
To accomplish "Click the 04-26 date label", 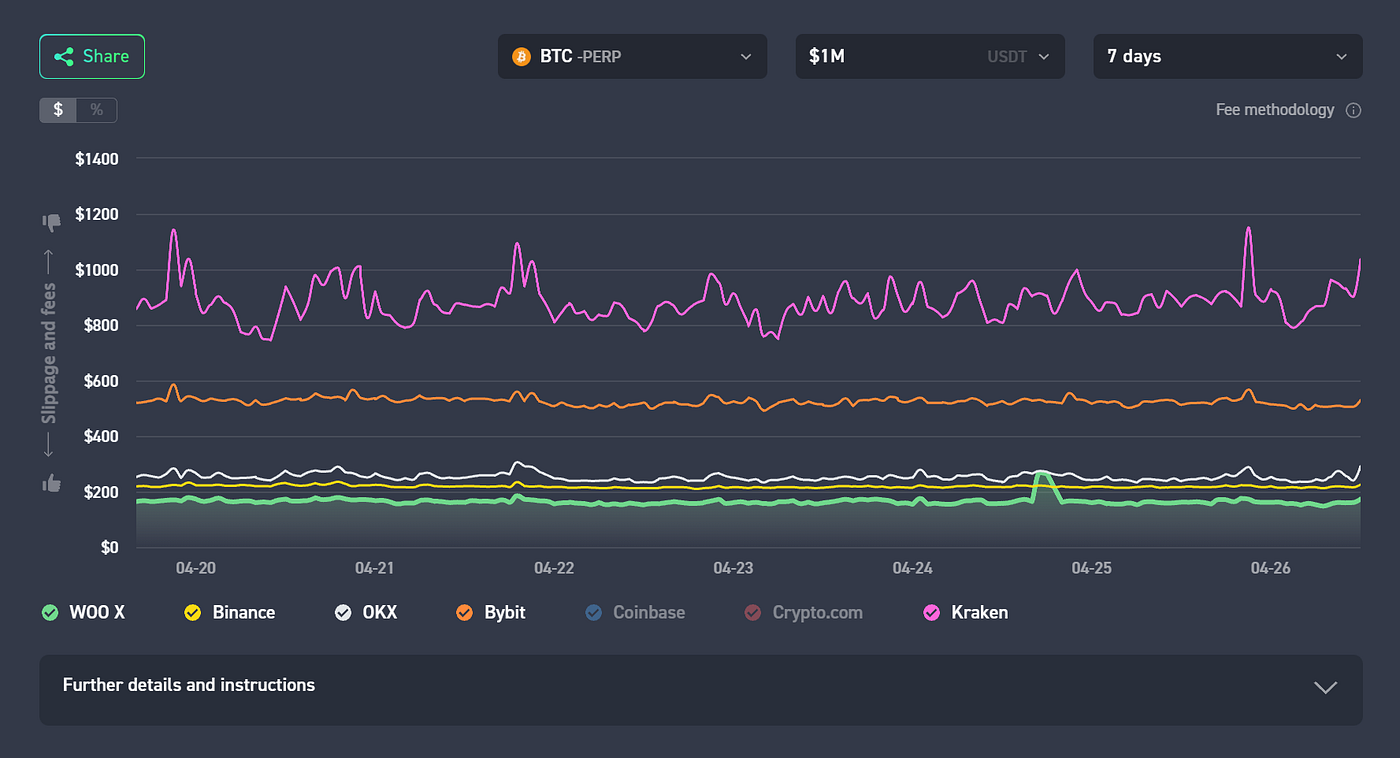I will point(1271,568).
